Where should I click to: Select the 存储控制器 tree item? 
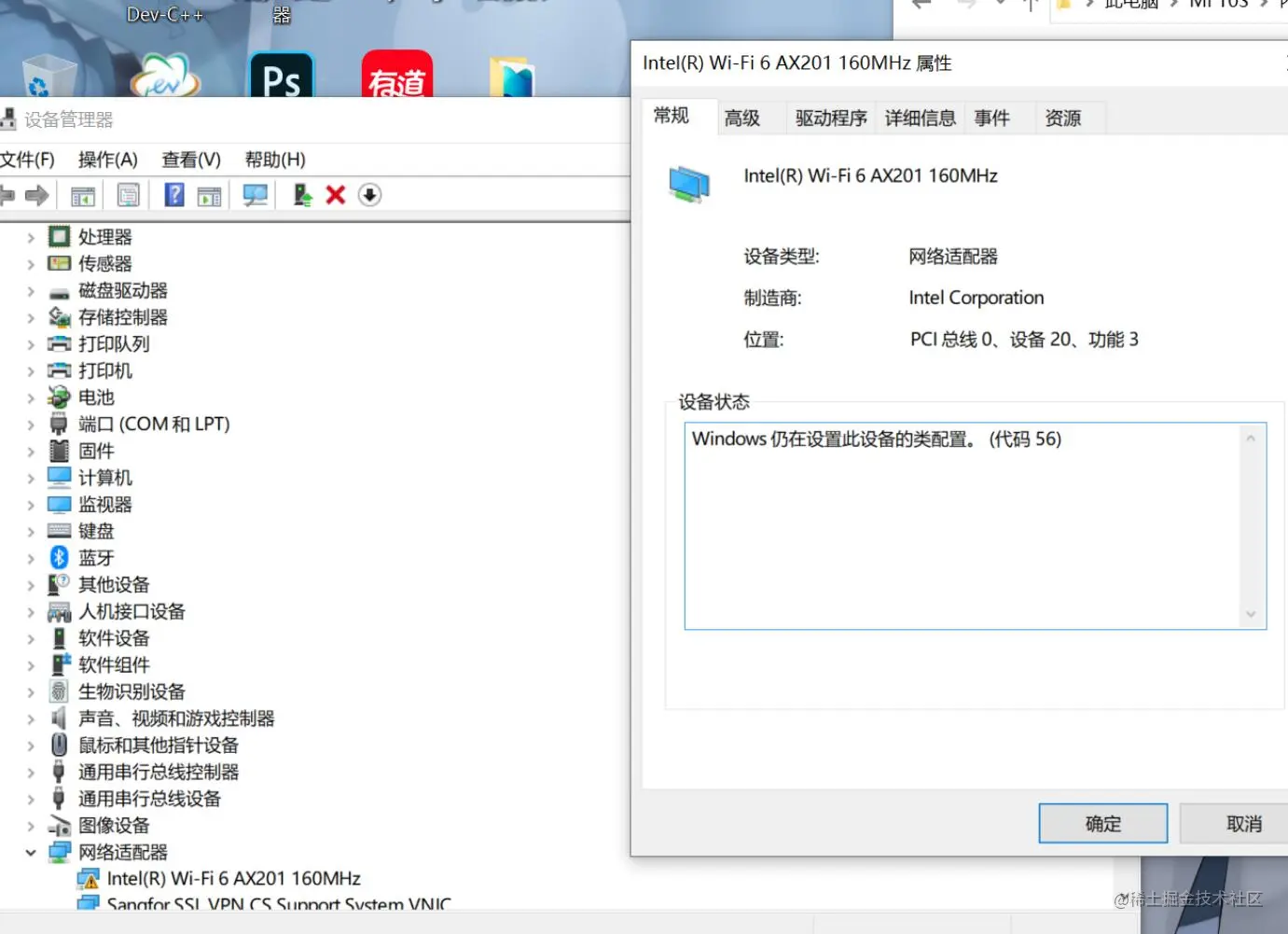tap(123, 317)
